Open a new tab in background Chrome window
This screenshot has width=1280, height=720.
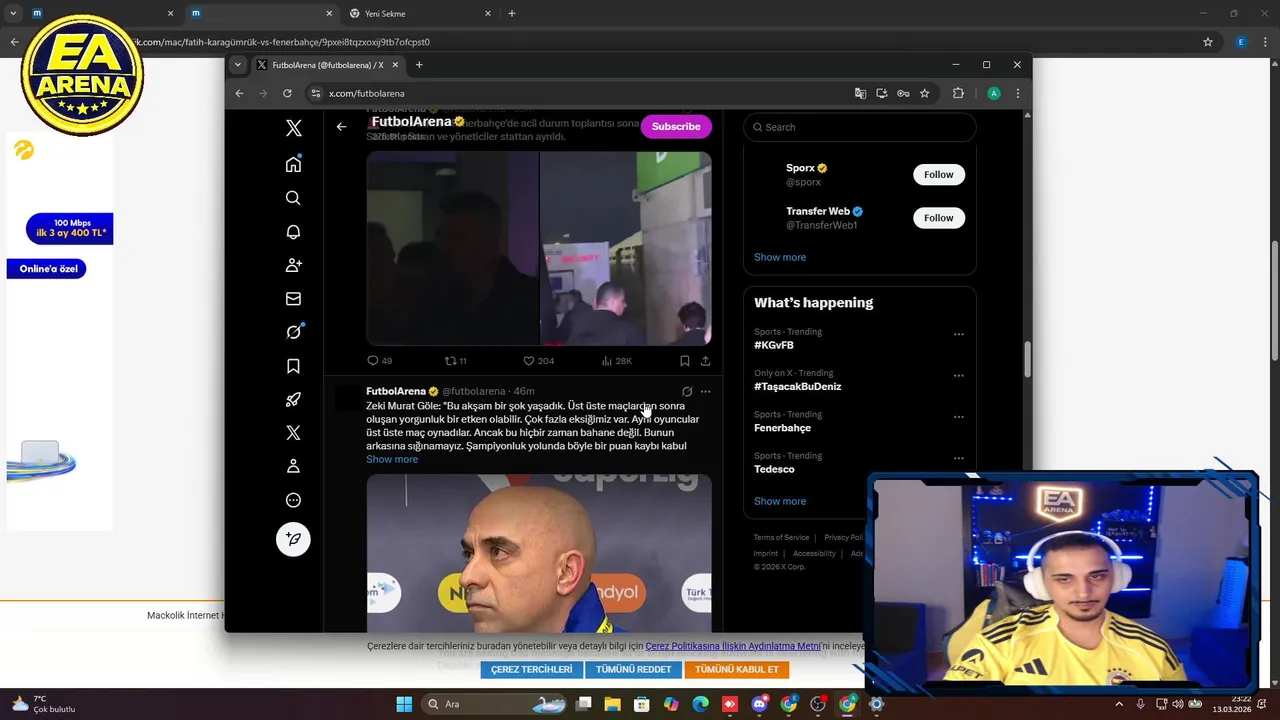[512, 14]
